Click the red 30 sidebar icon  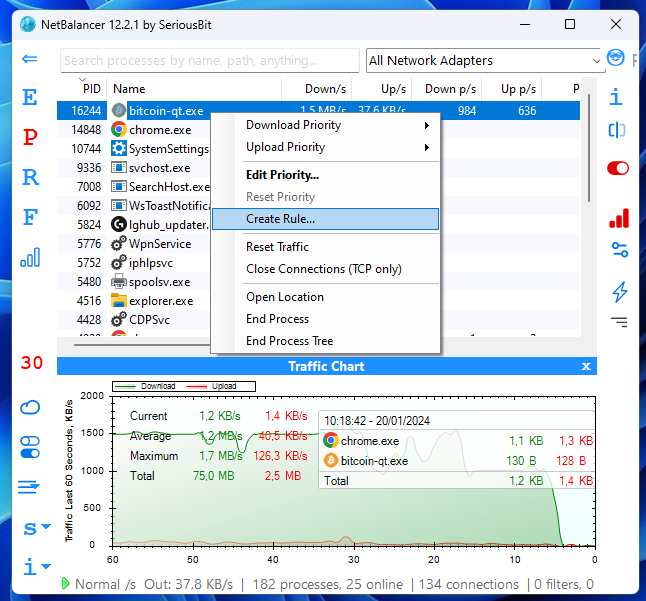pyautogui.click(x=32, y=363)
